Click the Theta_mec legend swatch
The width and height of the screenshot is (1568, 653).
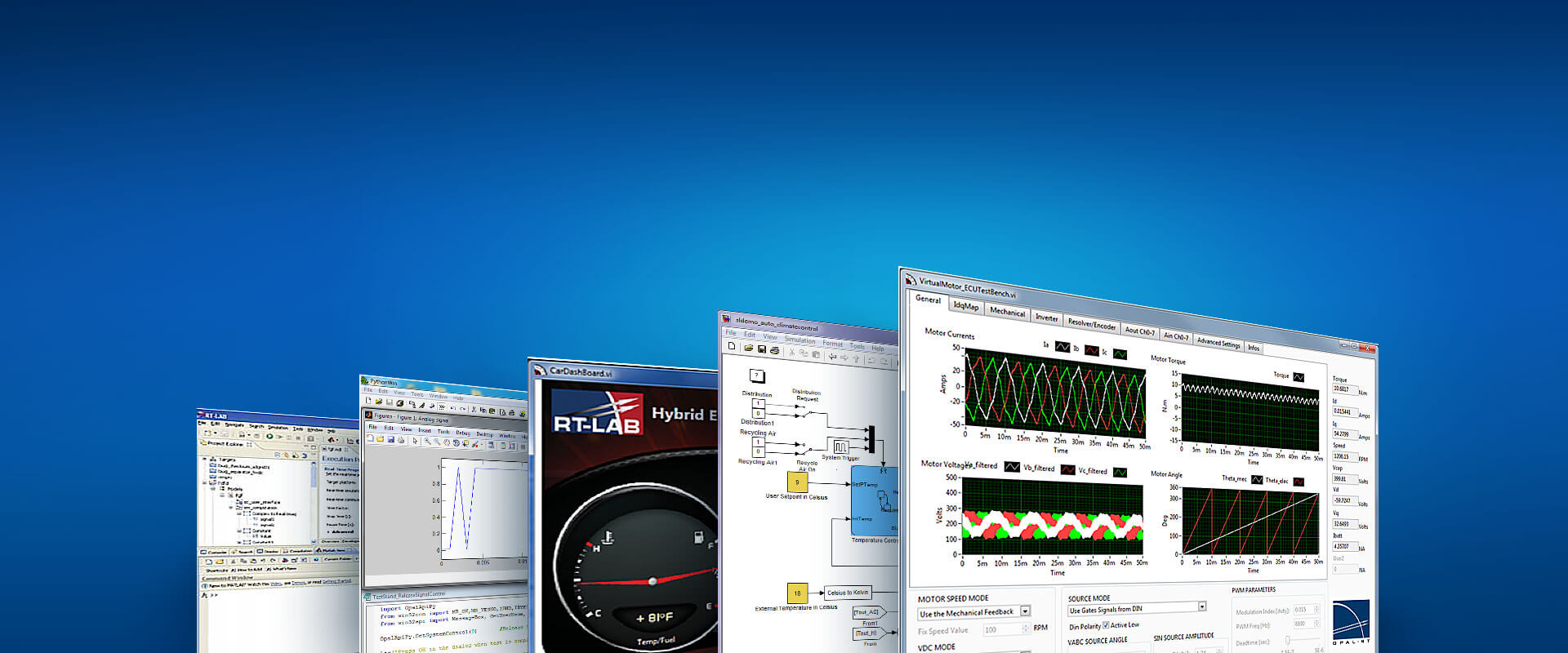click(x=1257, y=480)
